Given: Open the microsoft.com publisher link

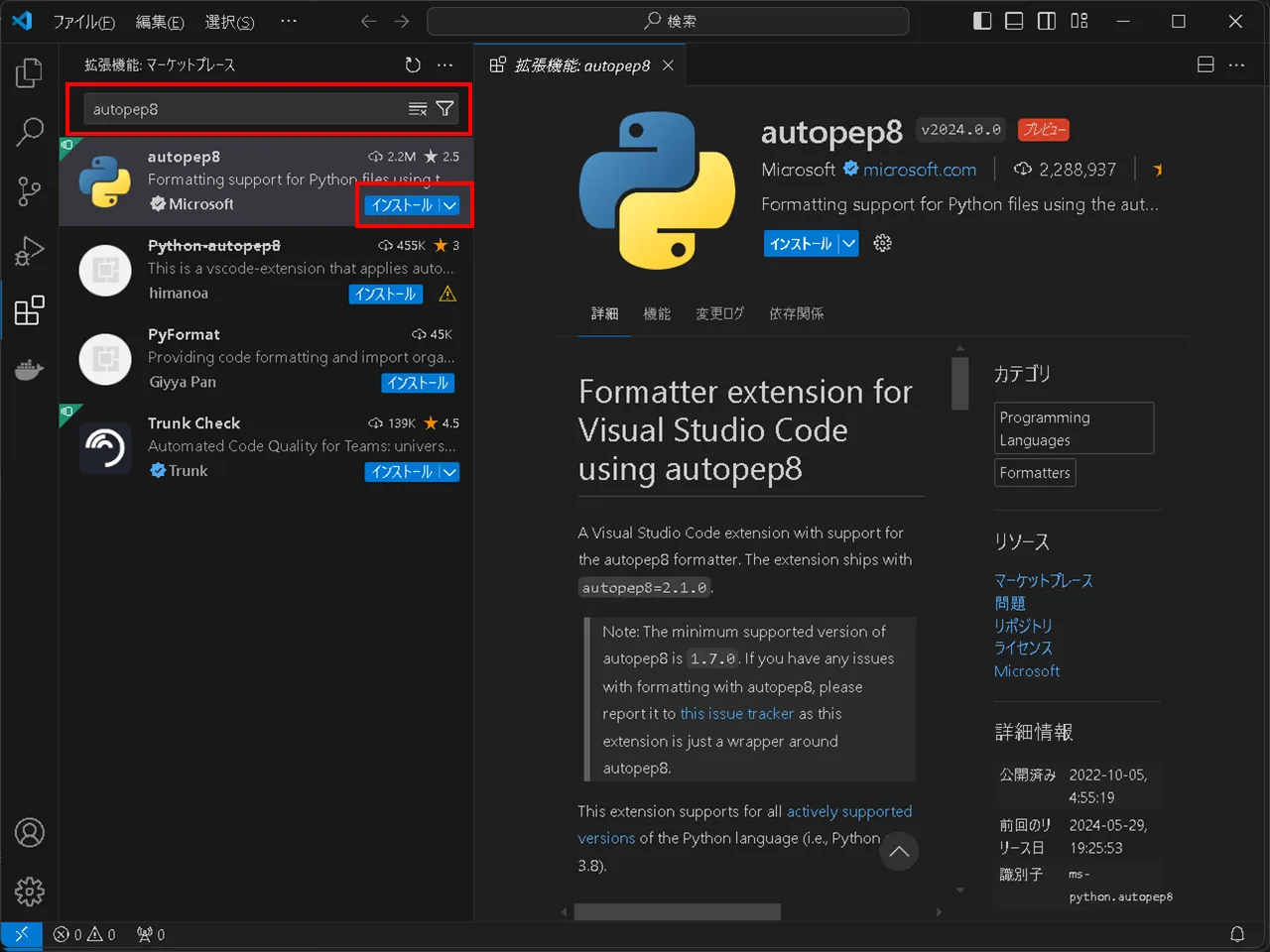Looking at the screenshot, I should coord(919,170).
